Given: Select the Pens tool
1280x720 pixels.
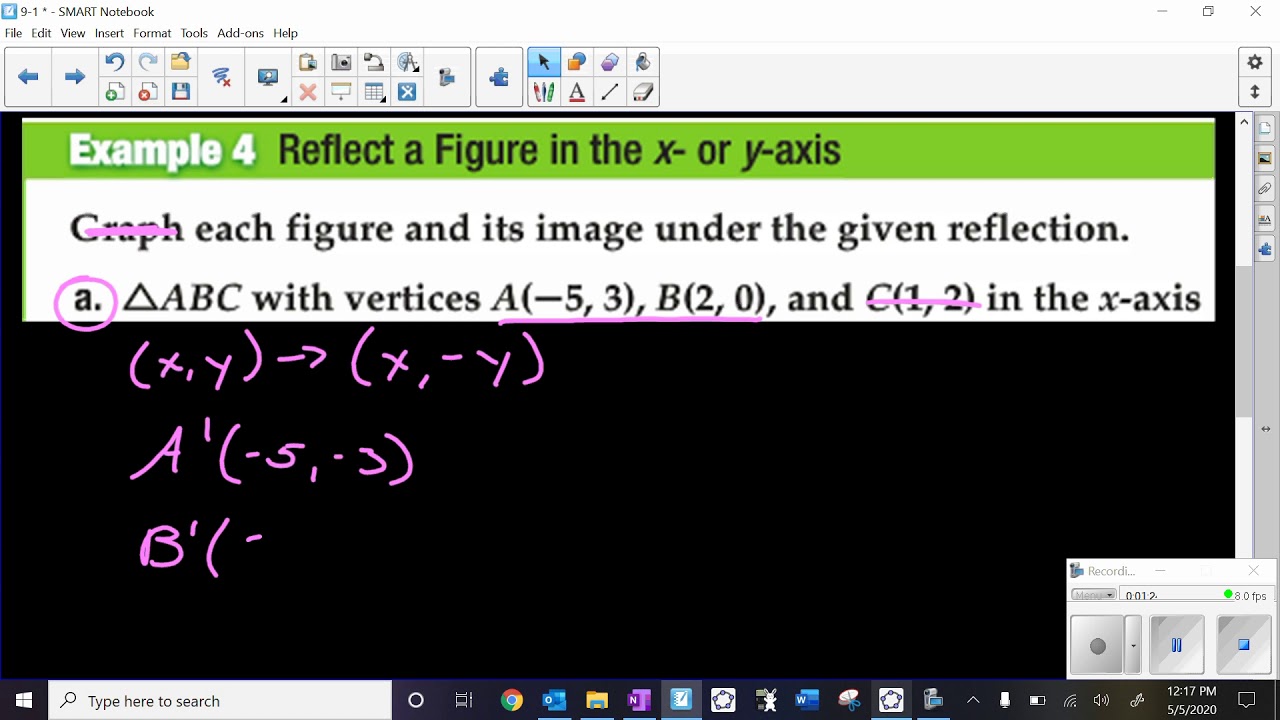Looking at the screenshot, I should 544,92.
